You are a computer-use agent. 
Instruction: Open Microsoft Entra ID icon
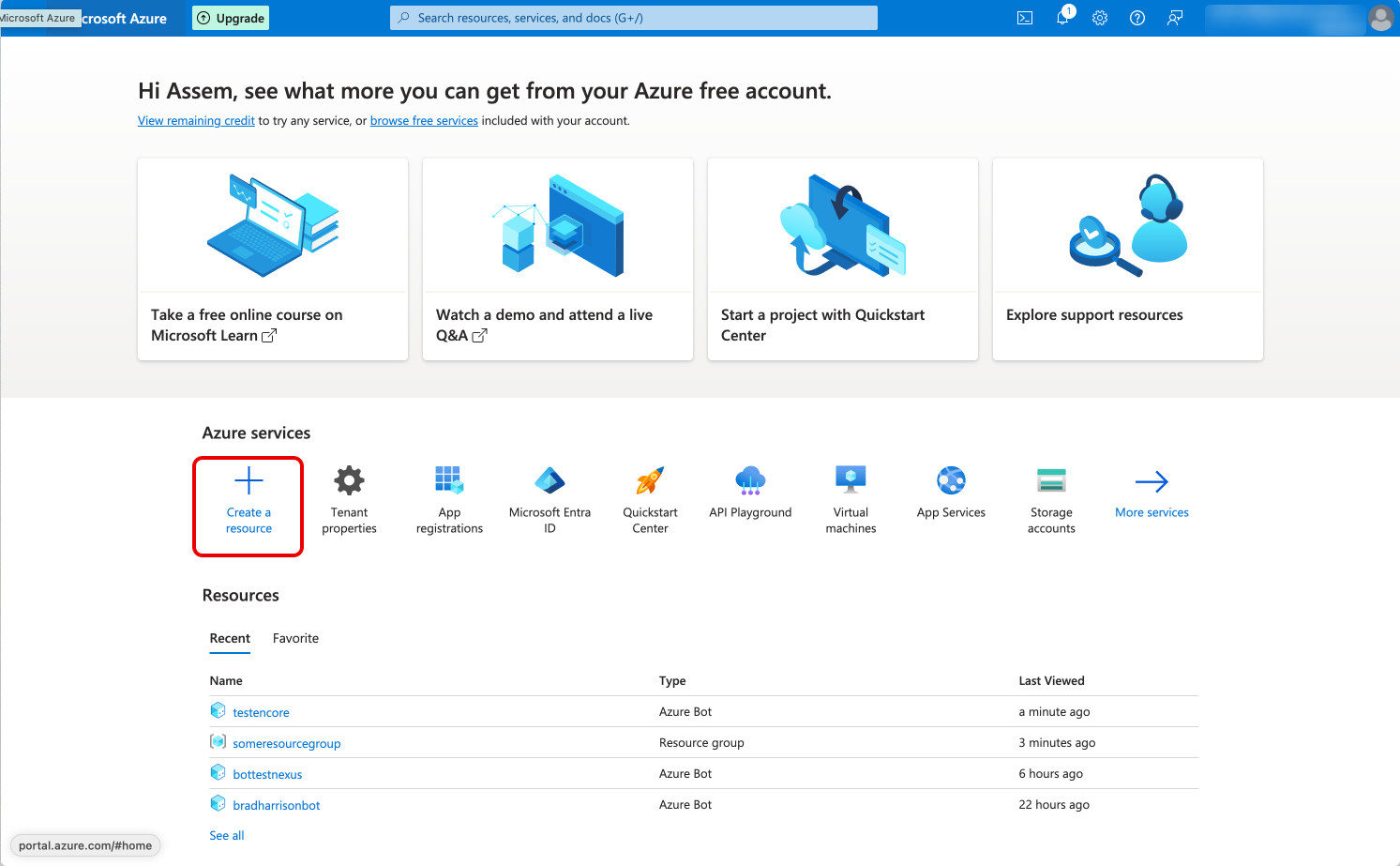pos(549,480)
